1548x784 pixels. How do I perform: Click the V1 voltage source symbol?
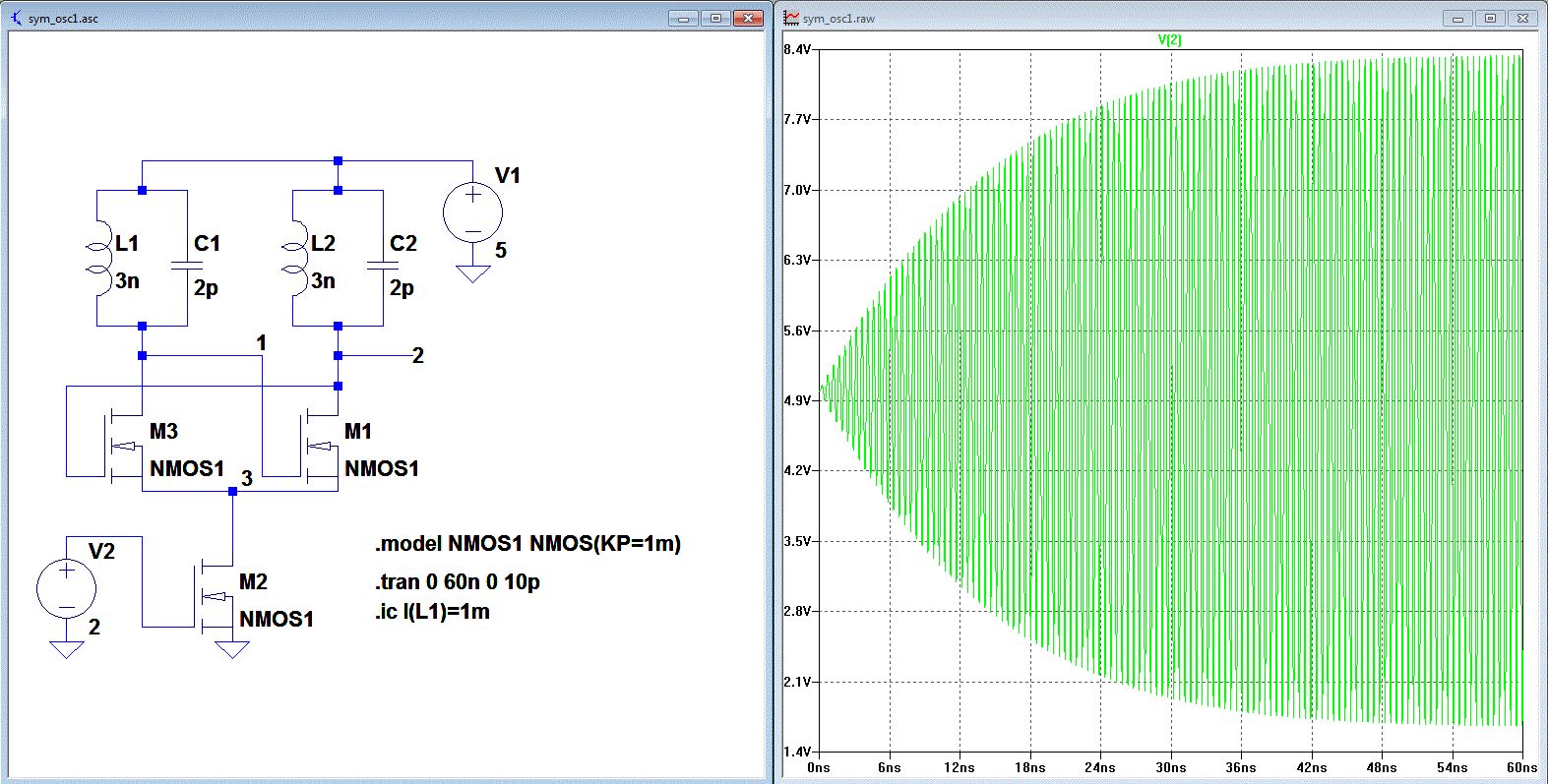[x=472, y=212]
